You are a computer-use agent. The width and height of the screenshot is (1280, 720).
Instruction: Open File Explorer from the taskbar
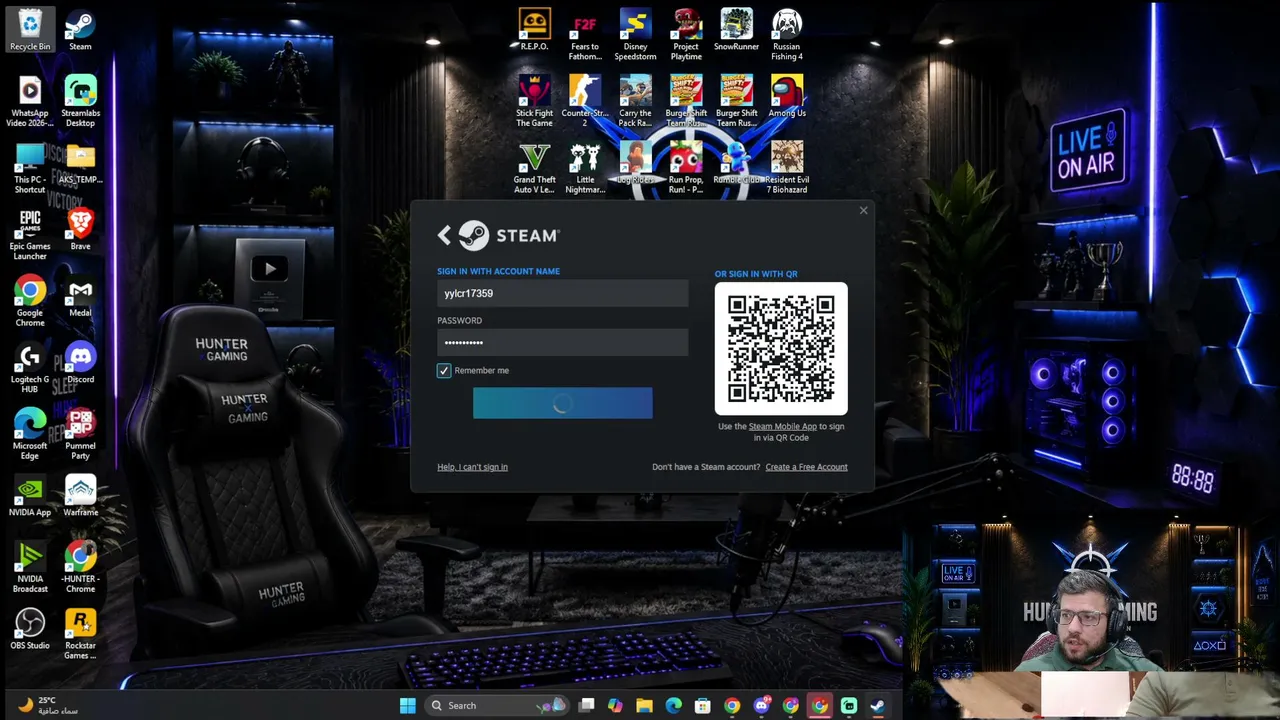coord(644,705)
